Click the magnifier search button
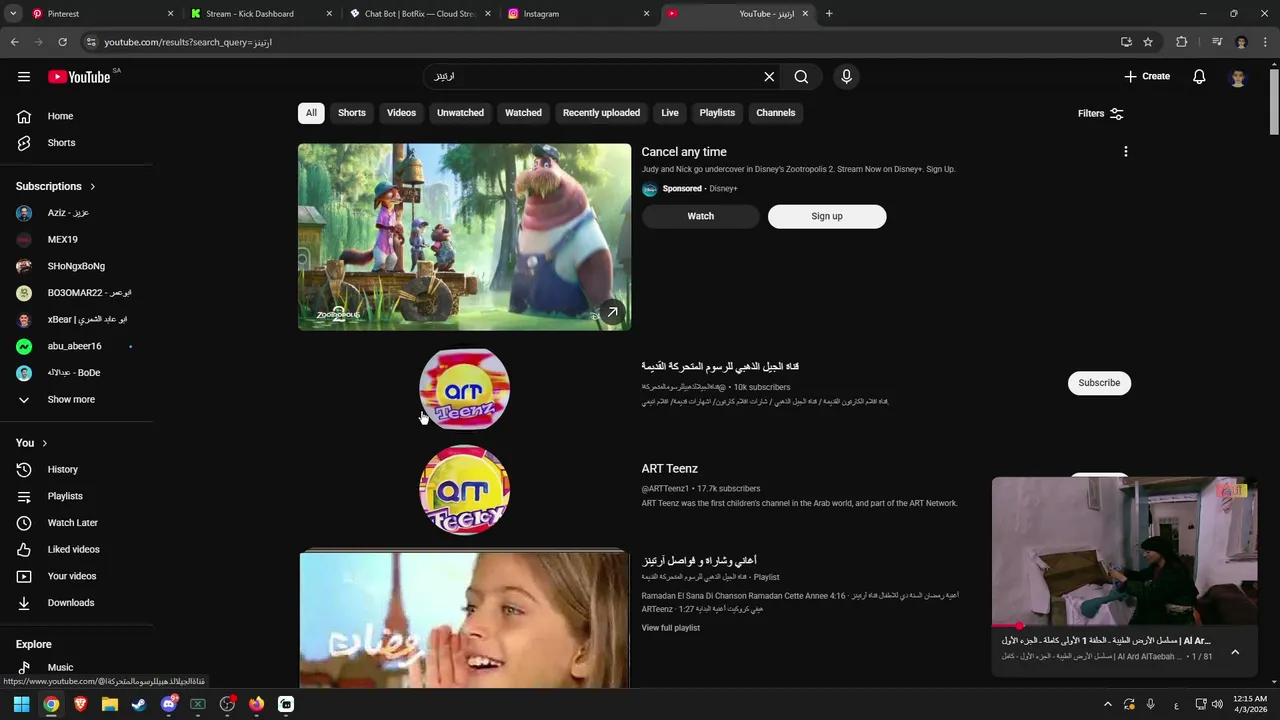 (801, 76)
